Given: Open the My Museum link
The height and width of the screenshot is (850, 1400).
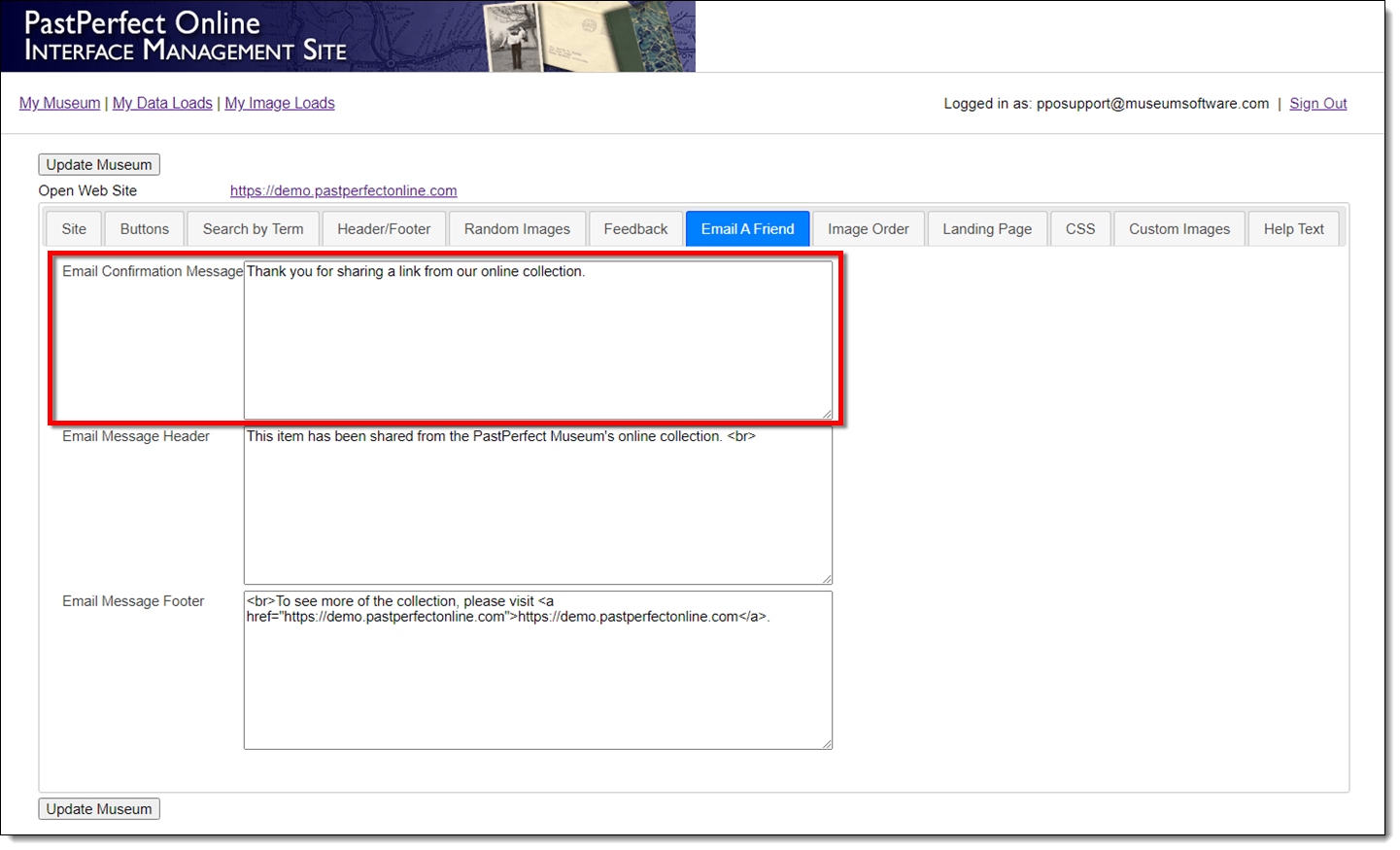Looking at the screenshot, I should [59, 103].
